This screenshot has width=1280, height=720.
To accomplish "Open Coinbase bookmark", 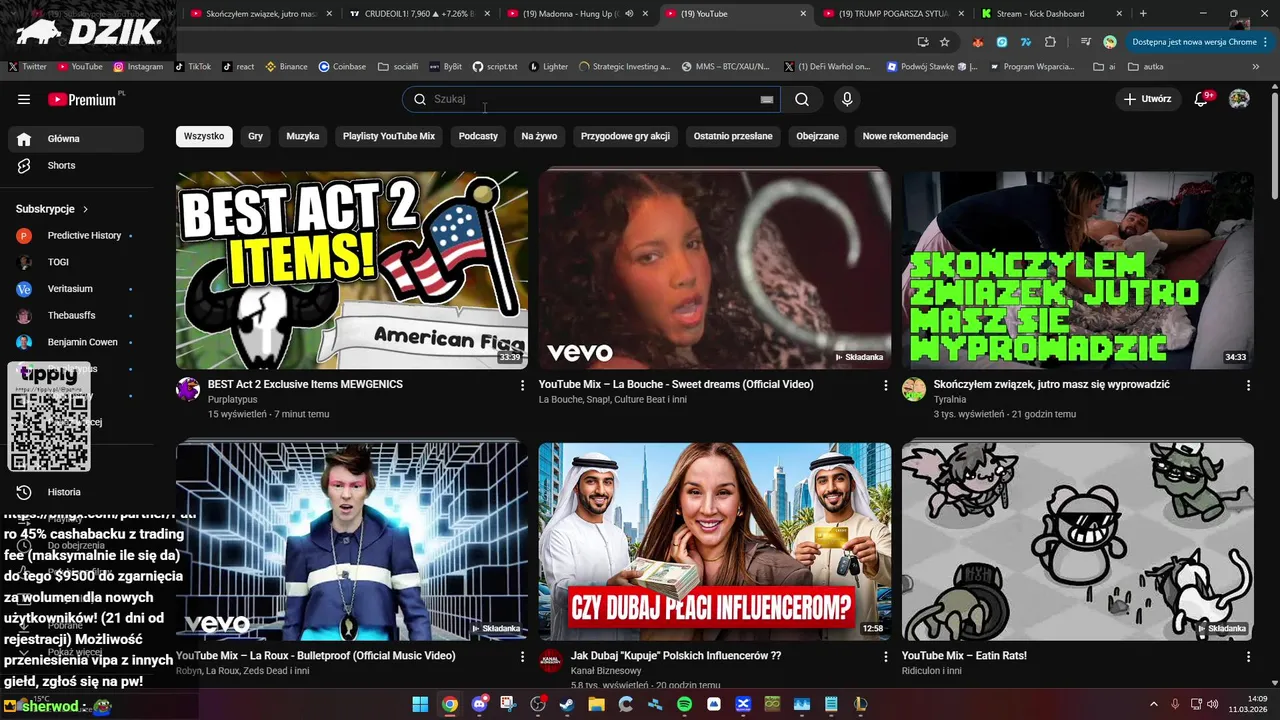I will pyautogui.click(x=342, y=66).
